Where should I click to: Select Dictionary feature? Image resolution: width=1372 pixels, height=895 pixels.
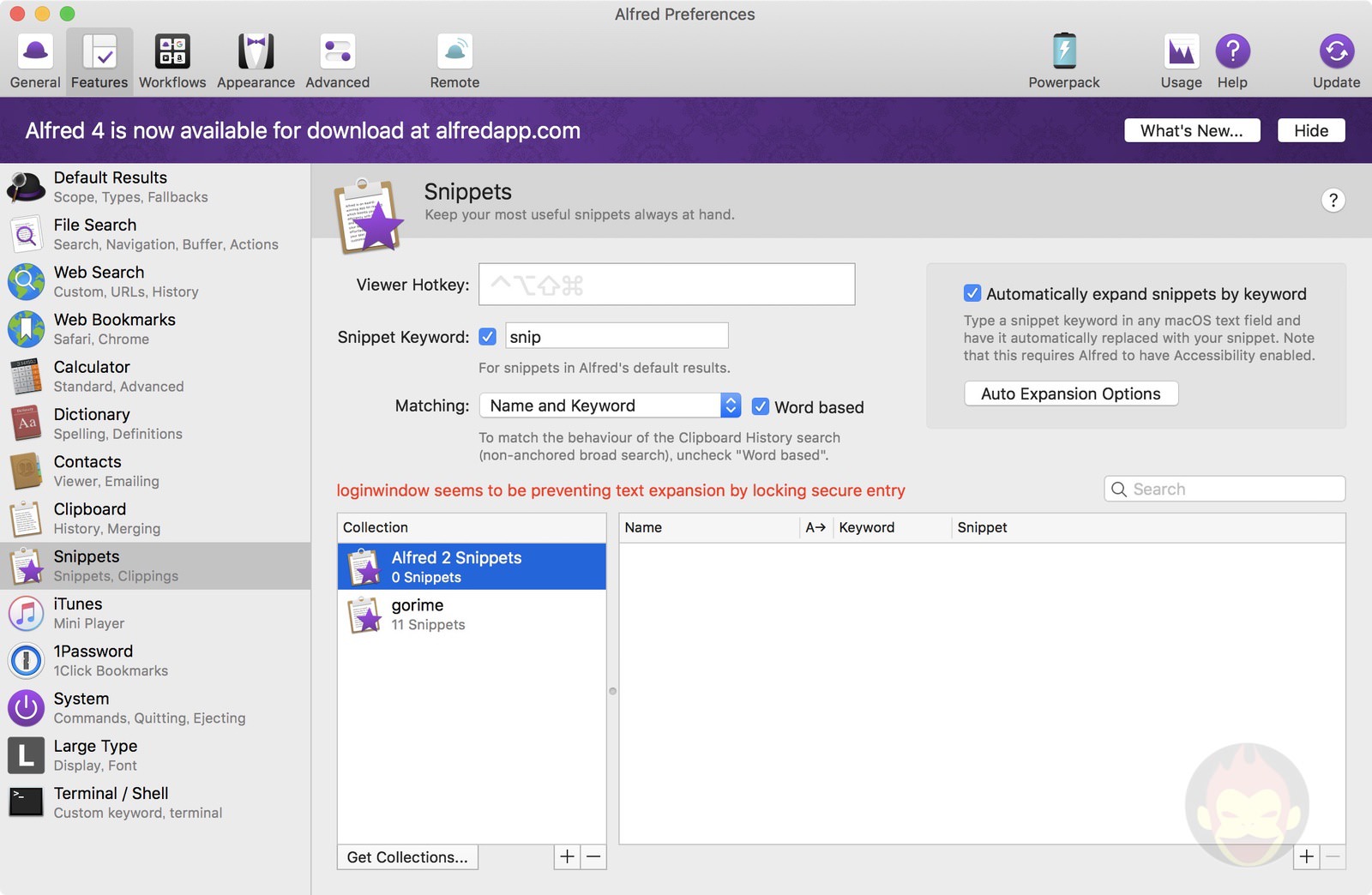pyautogui.click(x=155, y=423)
